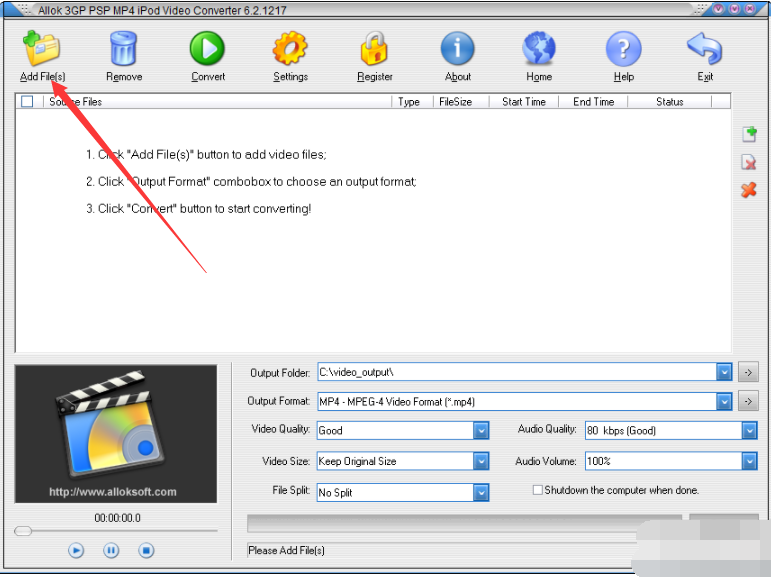771x577 pixels.
Task: Open the blue About info icon
Action: [x=457, y=48]
